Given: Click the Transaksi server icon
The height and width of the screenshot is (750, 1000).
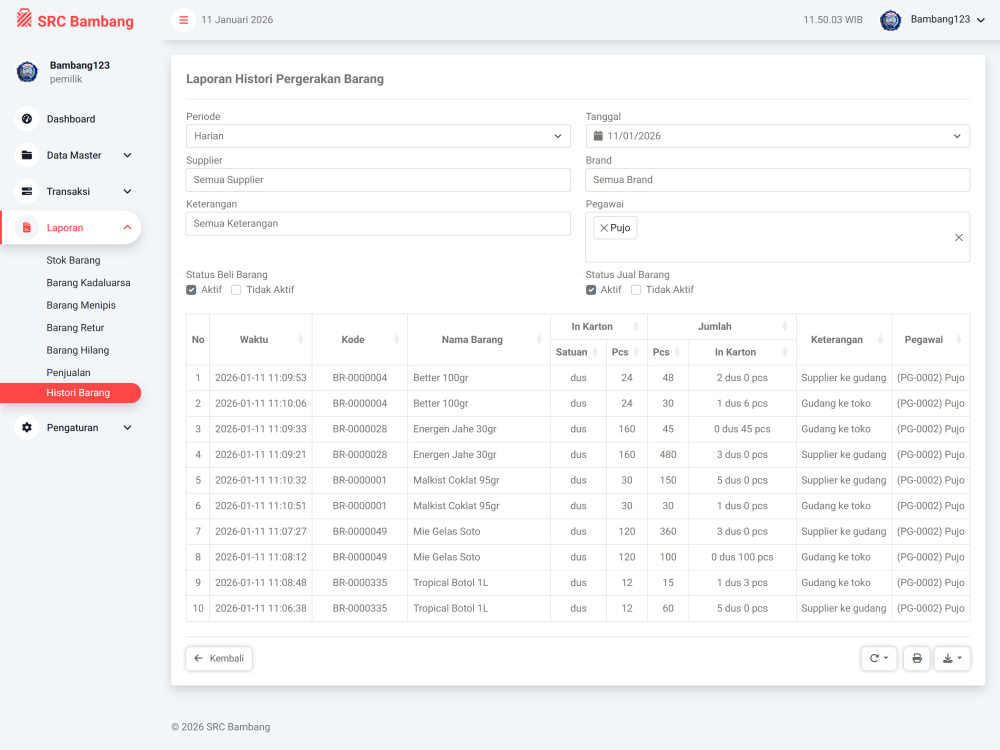Looking at the screenshot, I should tap(27, 191).
